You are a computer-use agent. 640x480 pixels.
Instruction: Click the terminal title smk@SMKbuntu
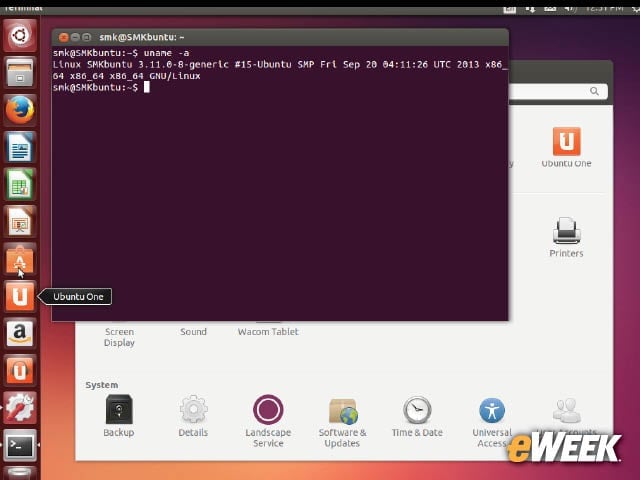(x=141, y=38)
